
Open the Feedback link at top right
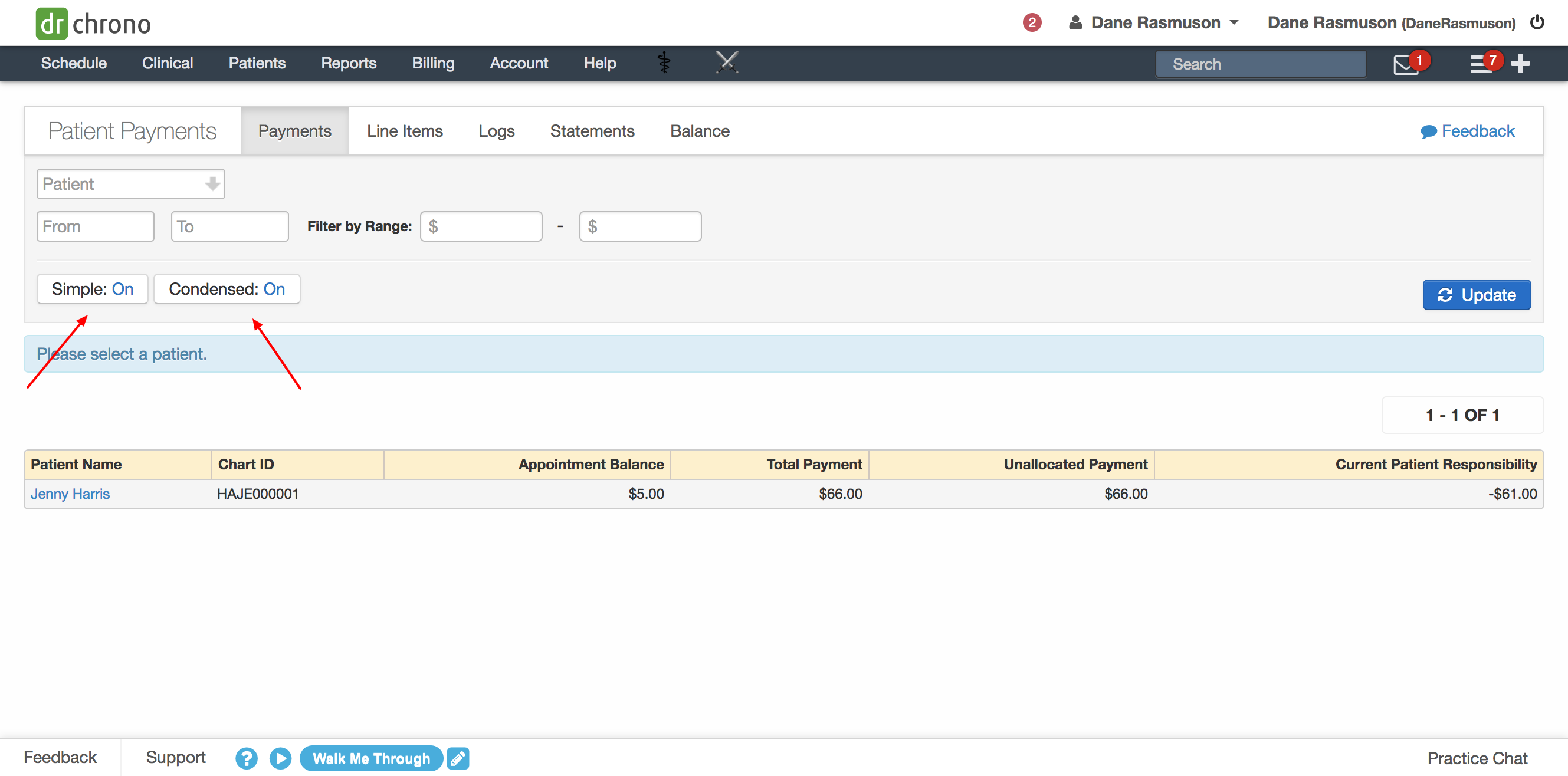1468,131
